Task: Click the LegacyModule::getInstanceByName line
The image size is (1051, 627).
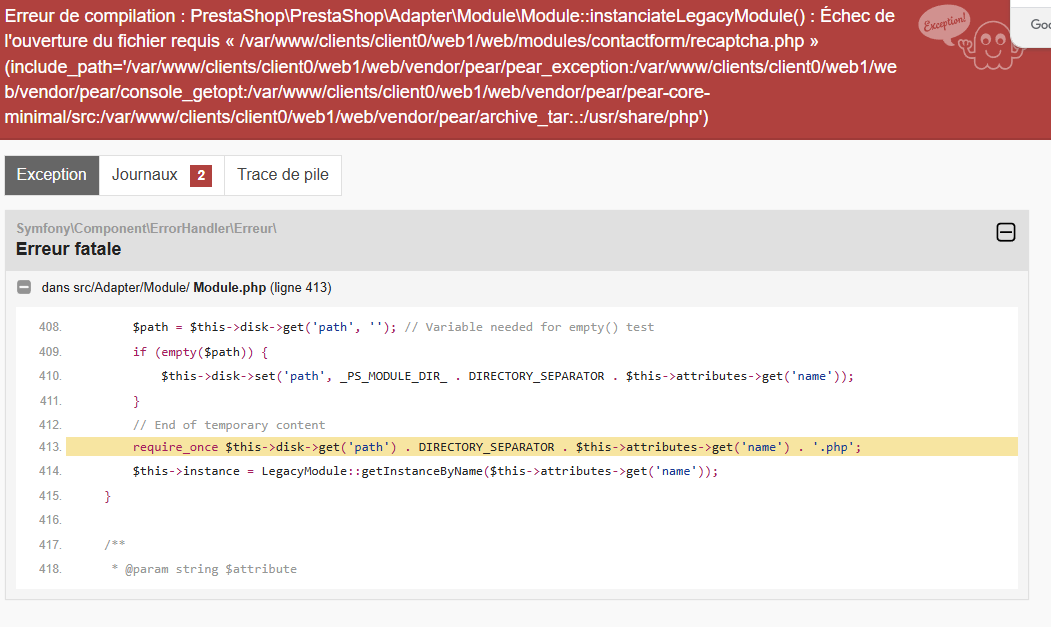Action: (x=425, y=471)
